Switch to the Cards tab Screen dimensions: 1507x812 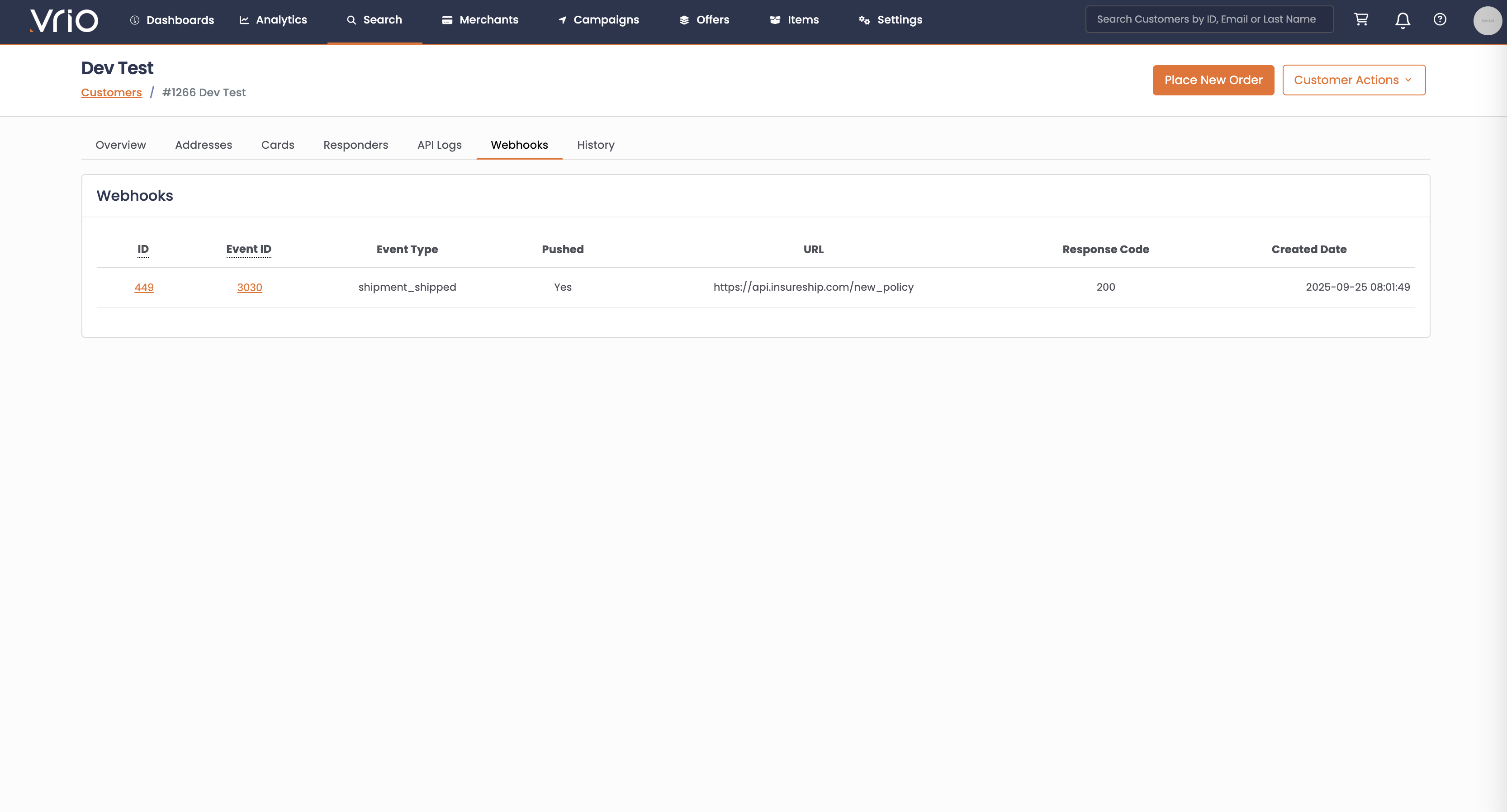point(278,145)
